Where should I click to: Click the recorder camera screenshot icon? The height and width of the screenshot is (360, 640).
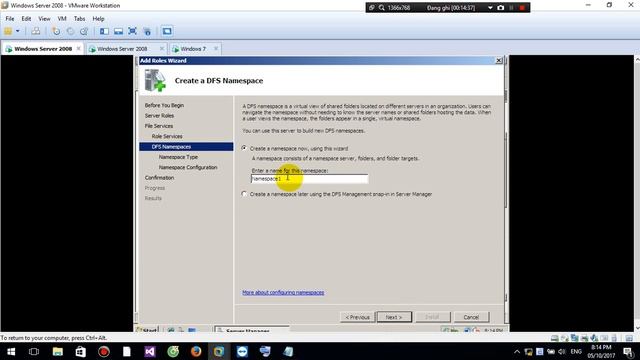[500, 8]
